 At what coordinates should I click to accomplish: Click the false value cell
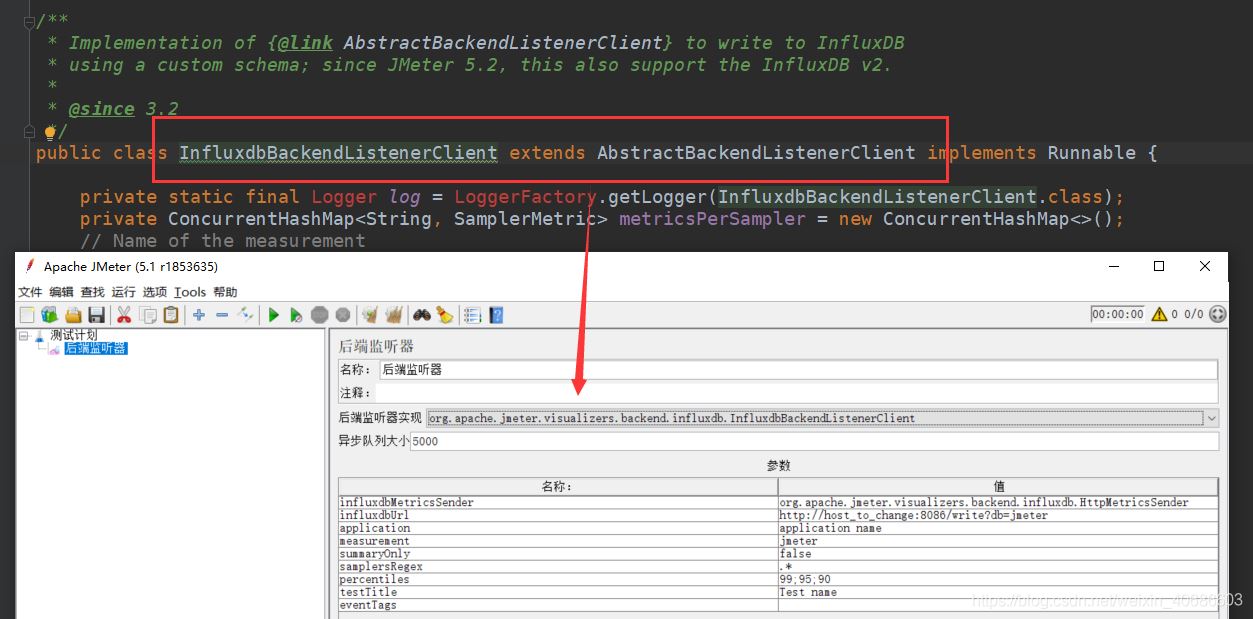(x=999, y=554)
